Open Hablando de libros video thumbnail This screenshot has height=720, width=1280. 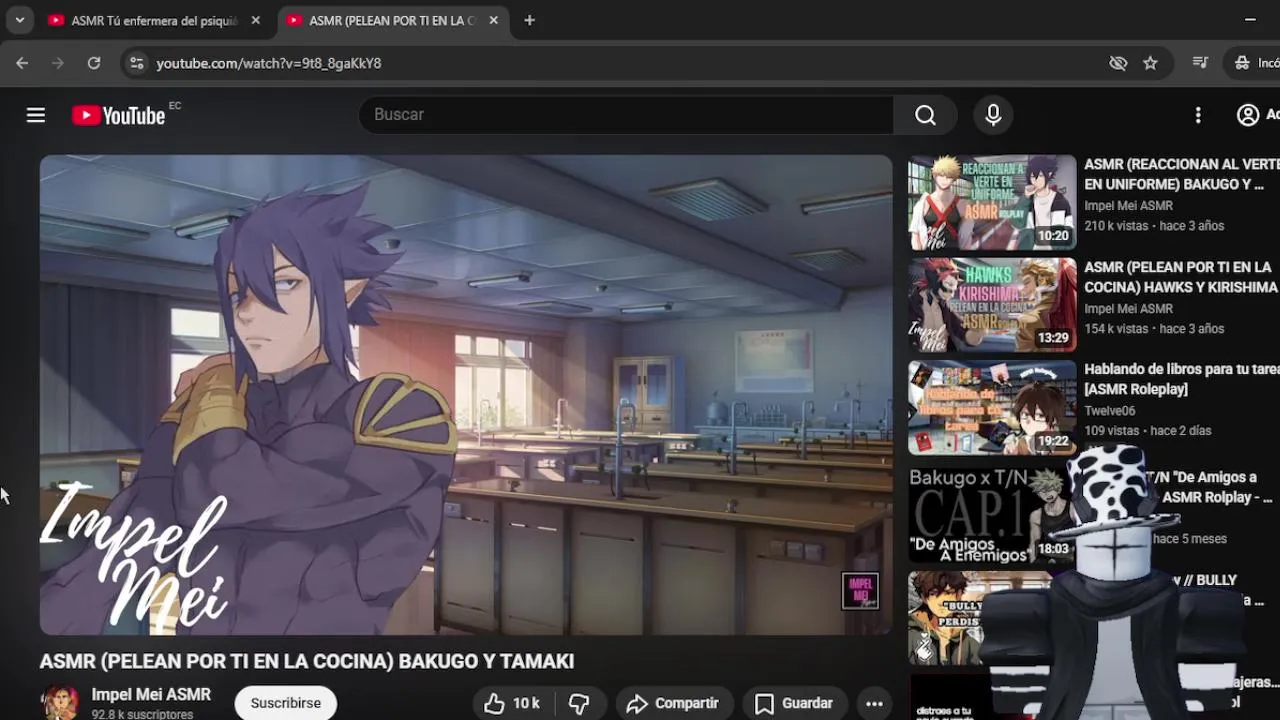coord(992,408)
